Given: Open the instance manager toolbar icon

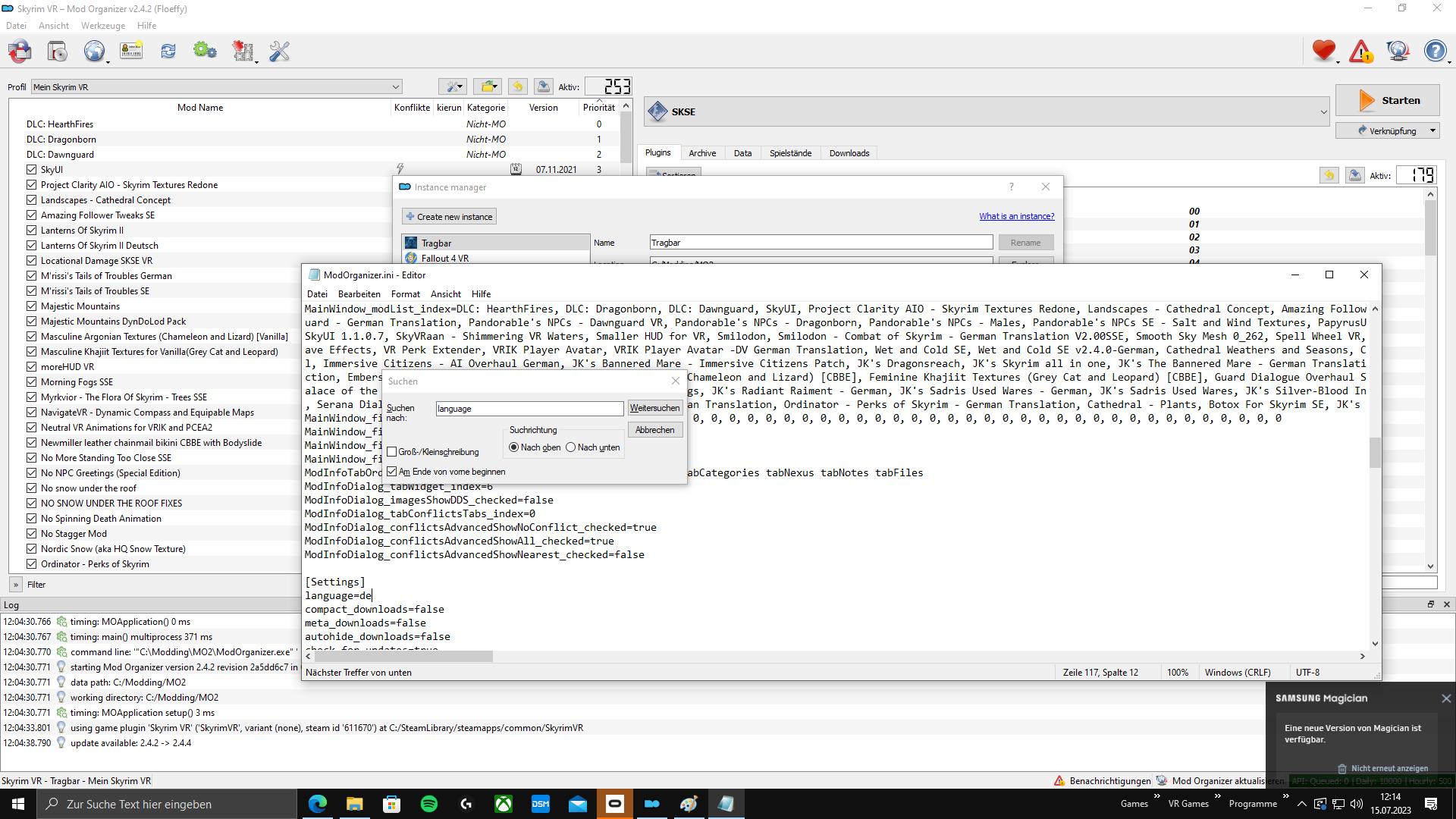Looking at the screenshot, I should [x=20, y=52].
